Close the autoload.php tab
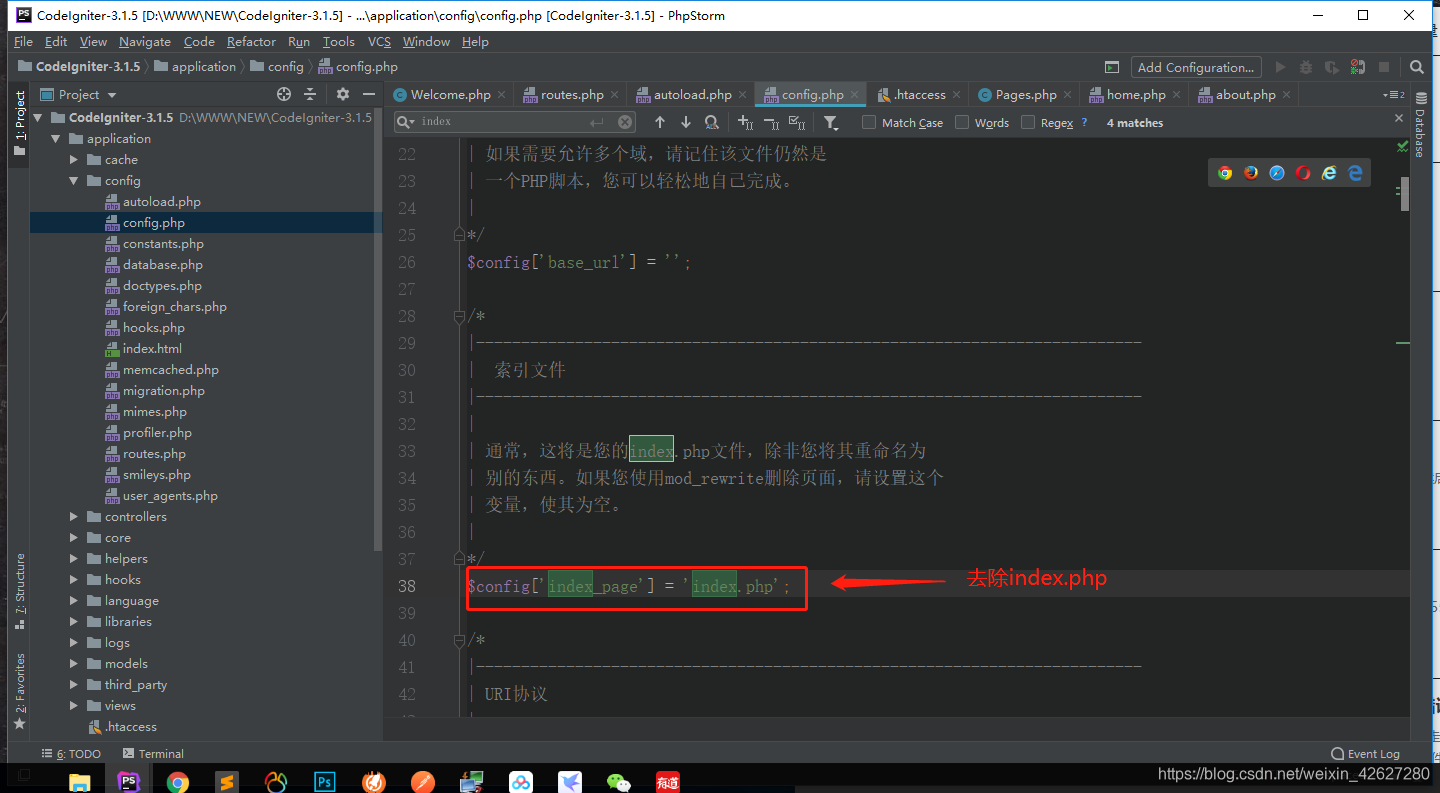1440x793 pixels. click(742, 95)
